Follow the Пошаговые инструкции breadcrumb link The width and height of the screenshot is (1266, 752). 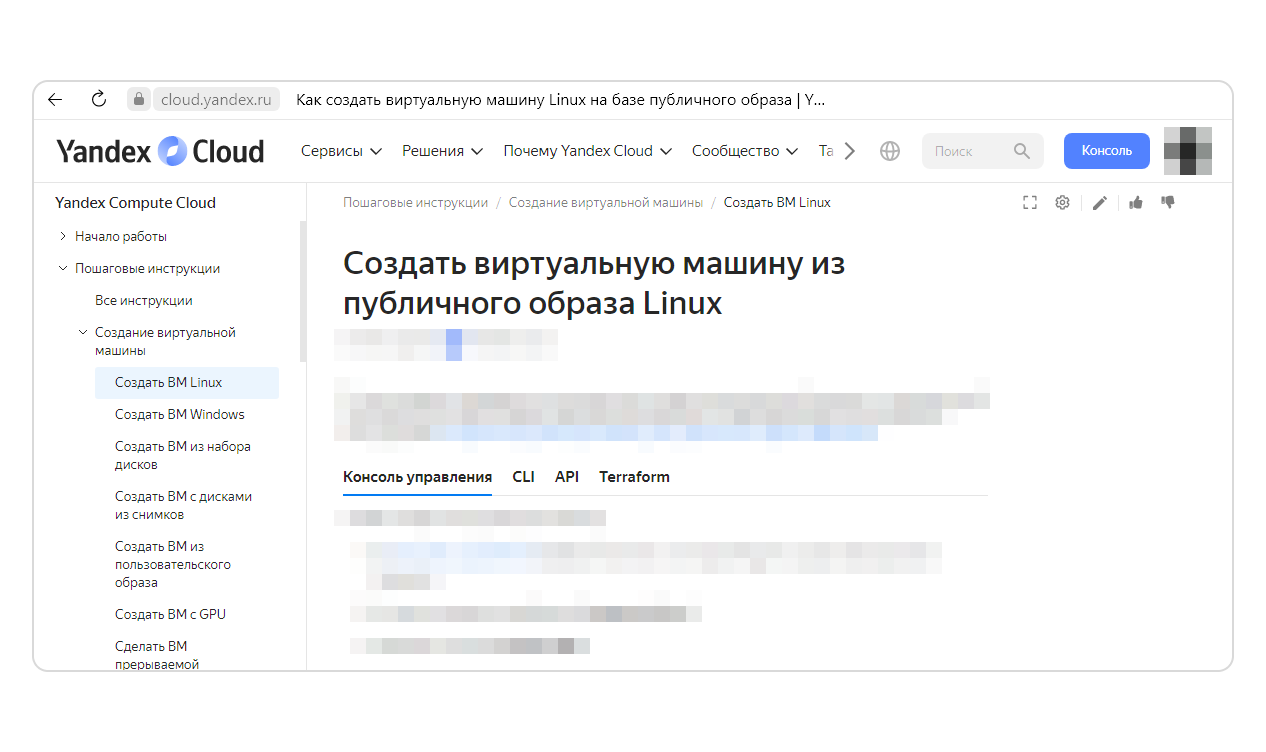413,202
